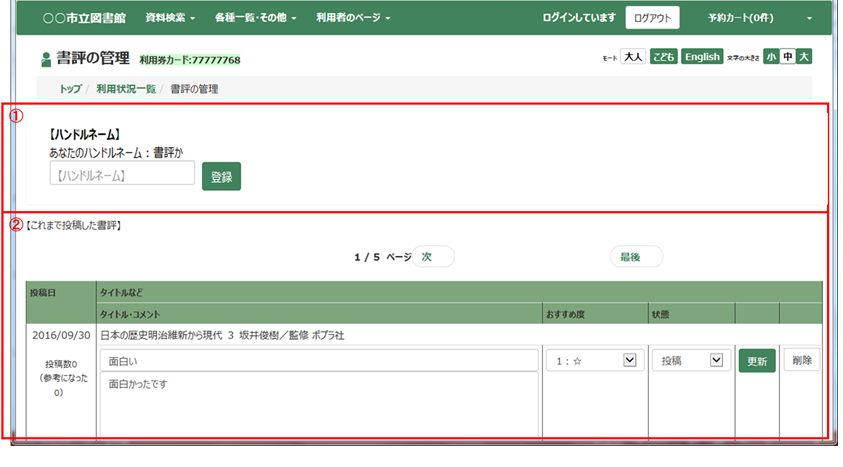Click the ハンドルネーム input field

tap(122, 174)
